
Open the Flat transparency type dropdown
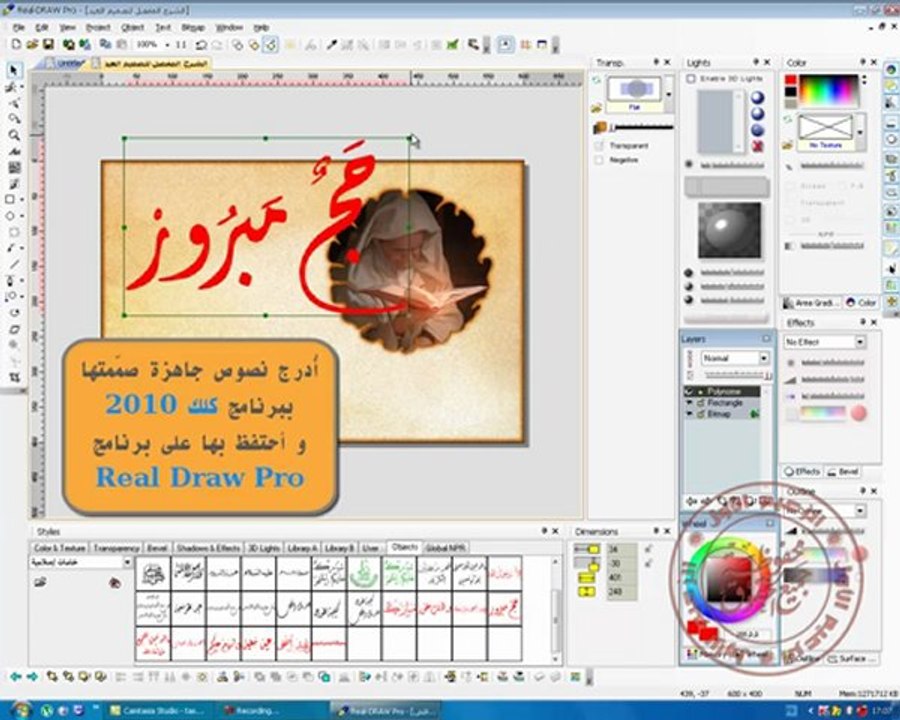(668, 94)
